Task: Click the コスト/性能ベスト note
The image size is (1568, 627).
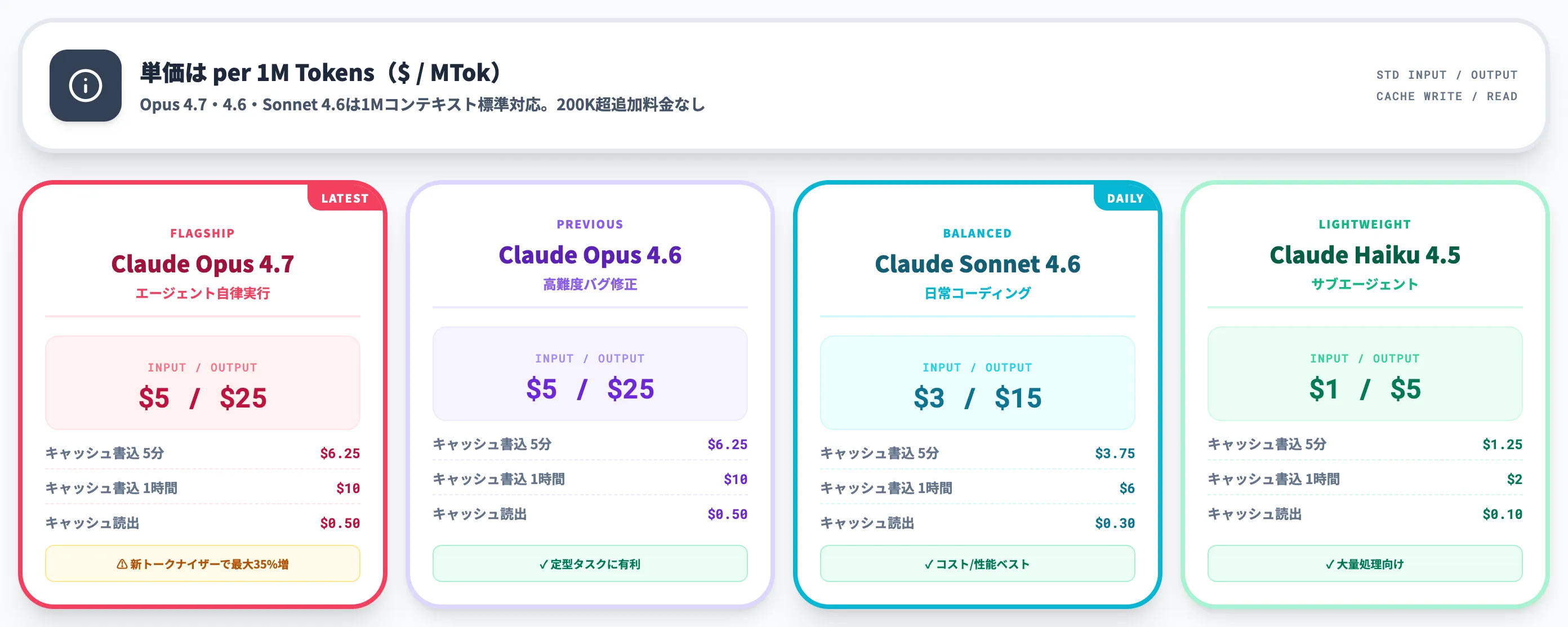Action: click(978, 564)
